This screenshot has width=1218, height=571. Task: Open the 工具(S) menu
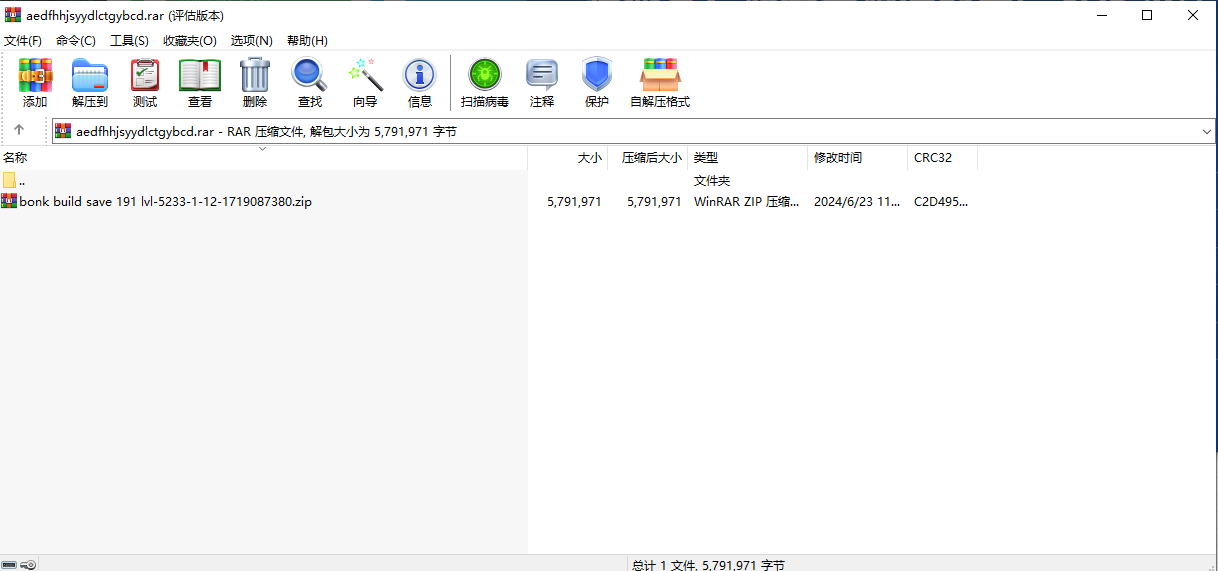129,41
